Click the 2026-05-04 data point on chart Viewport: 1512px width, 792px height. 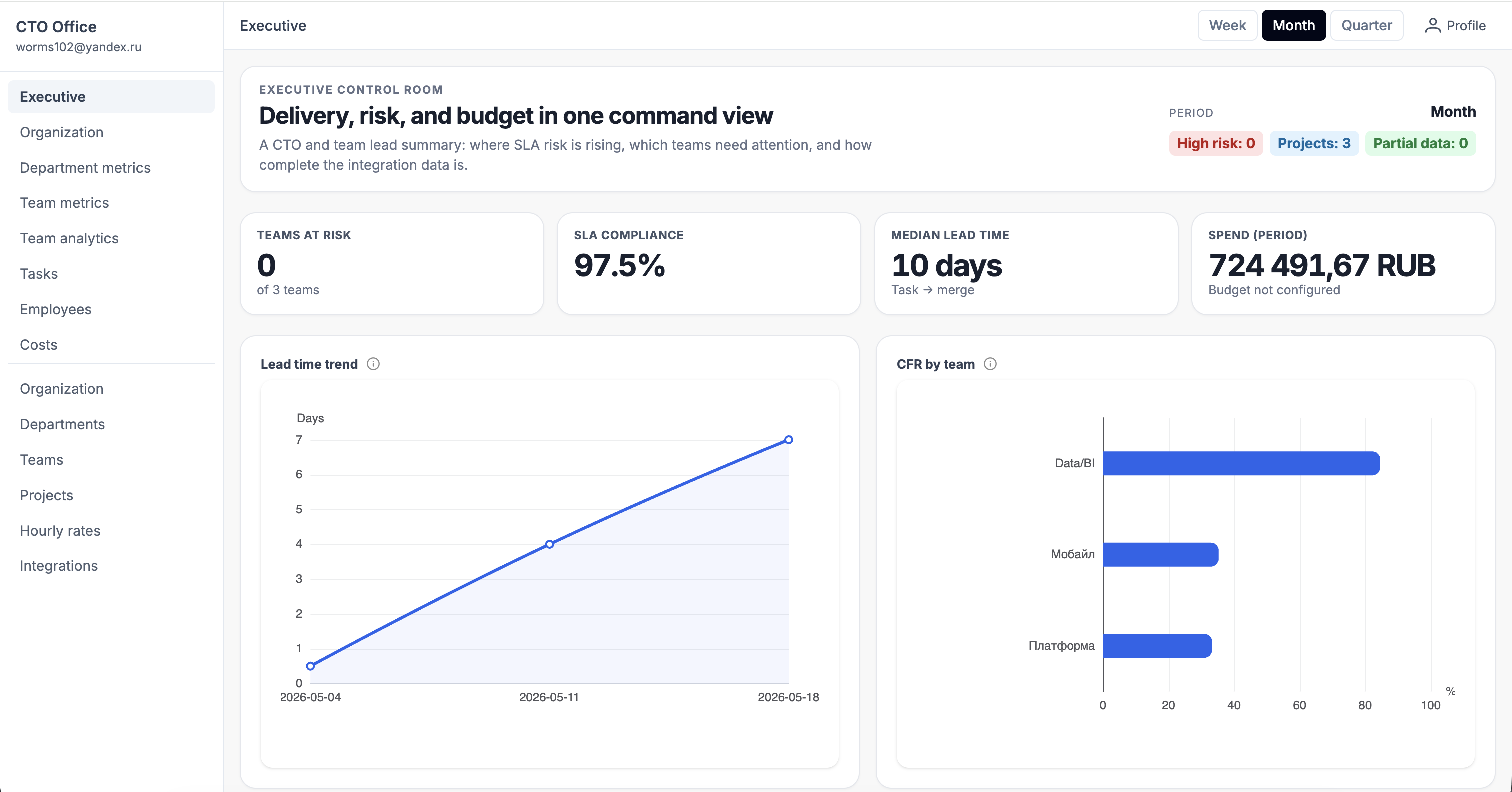click(310, 666)
